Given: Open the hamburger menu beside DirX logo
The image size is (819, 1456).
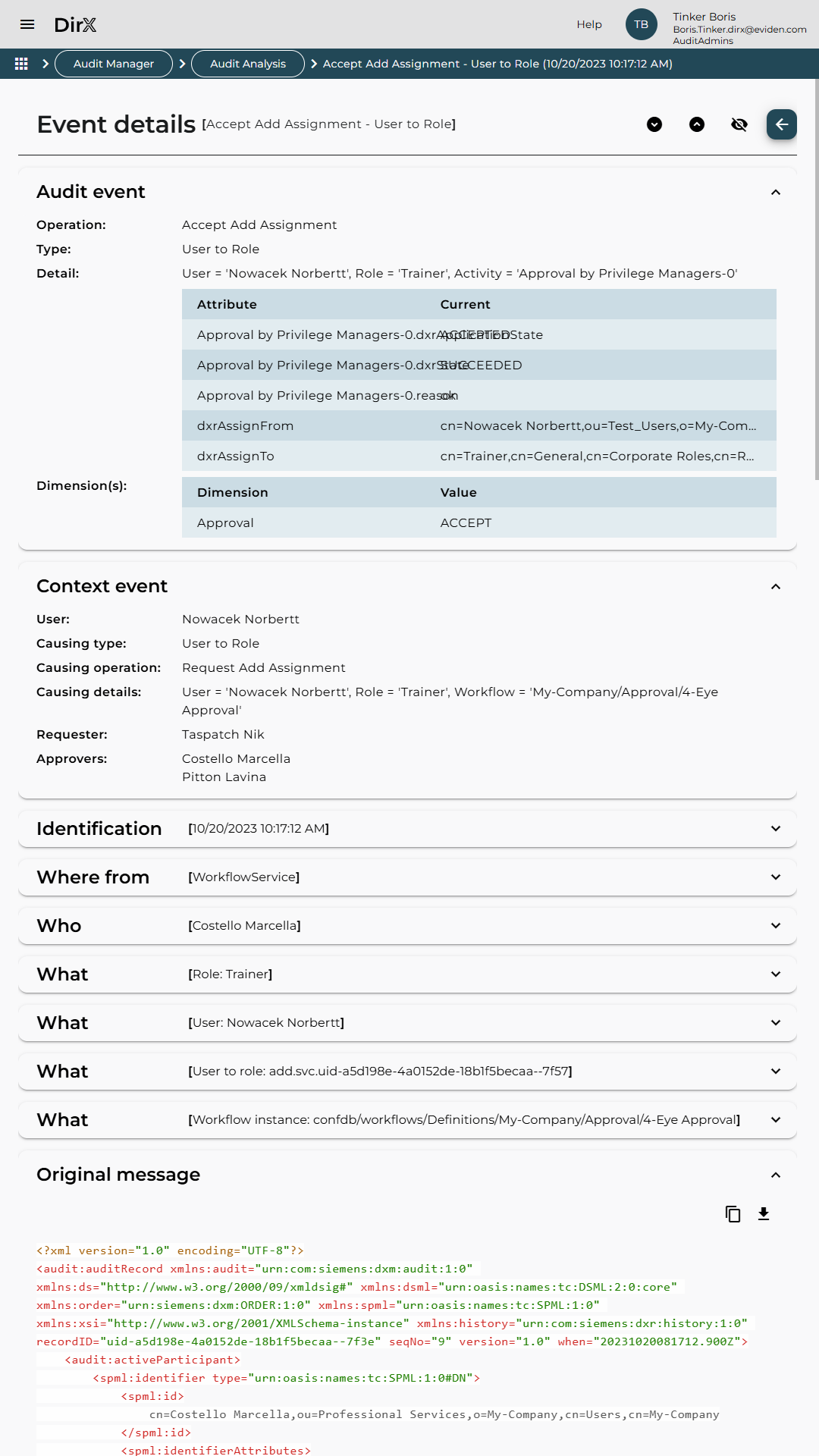Looking at the screenshot, I should click(27, 24).
